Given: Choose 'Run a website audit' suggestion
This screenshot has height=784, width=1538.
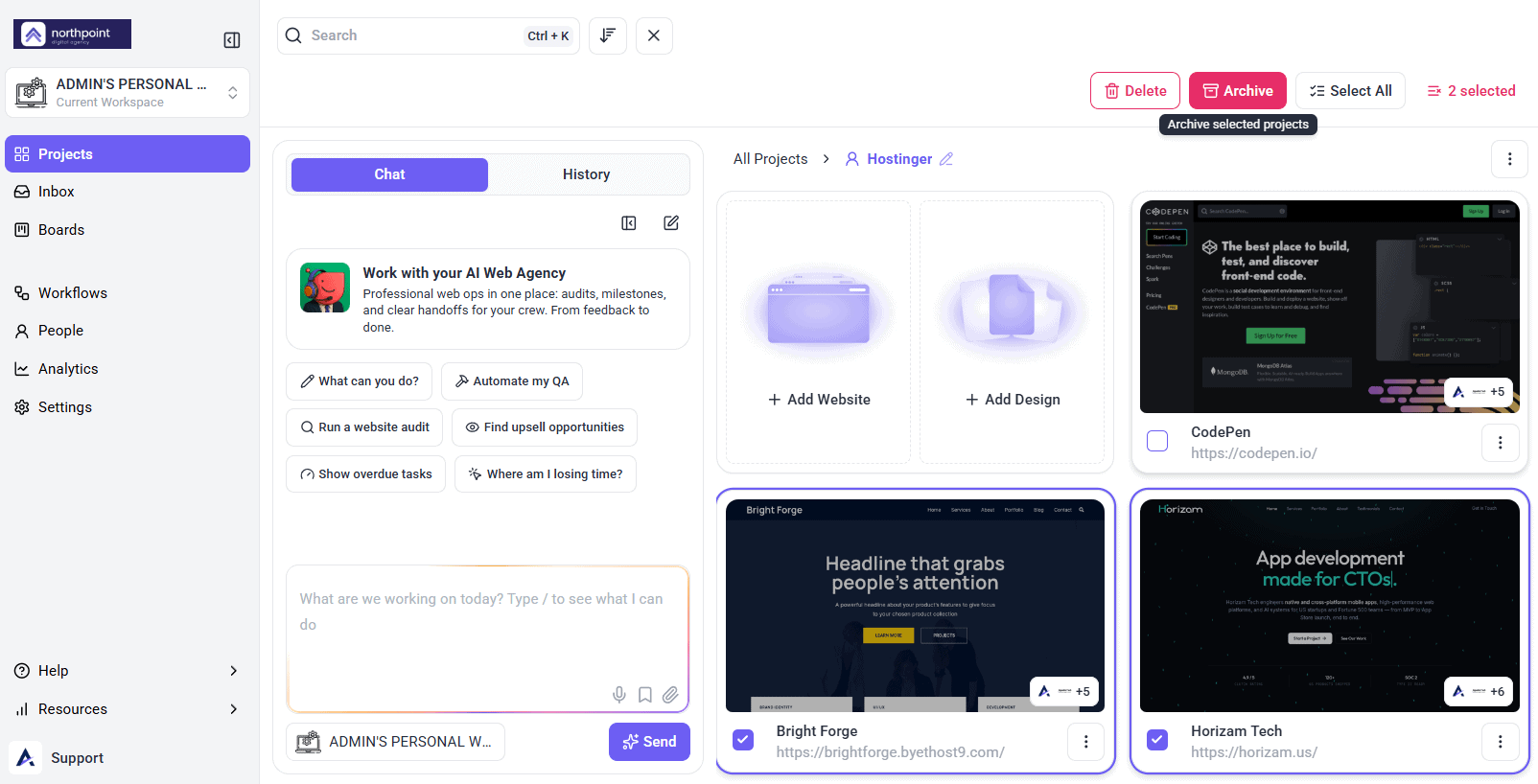Looking at the screenshot, I should [364, 427].
